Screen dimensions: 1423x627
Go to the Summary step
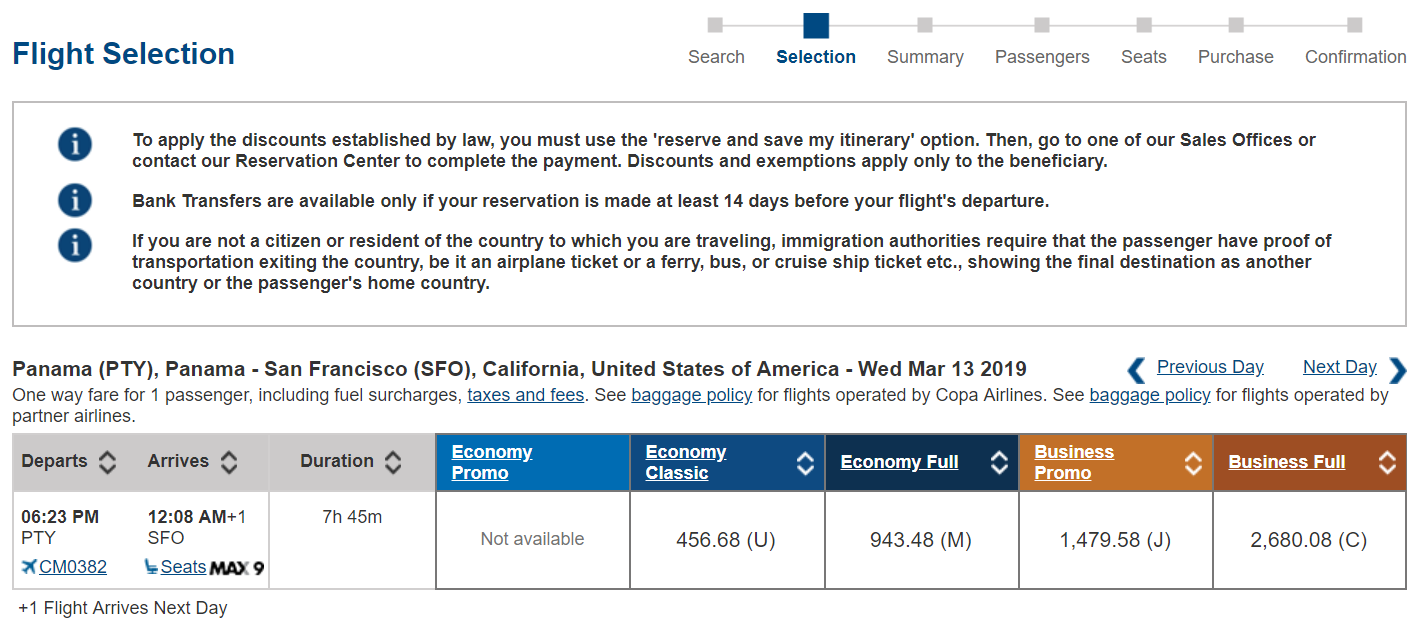point(925,57)
